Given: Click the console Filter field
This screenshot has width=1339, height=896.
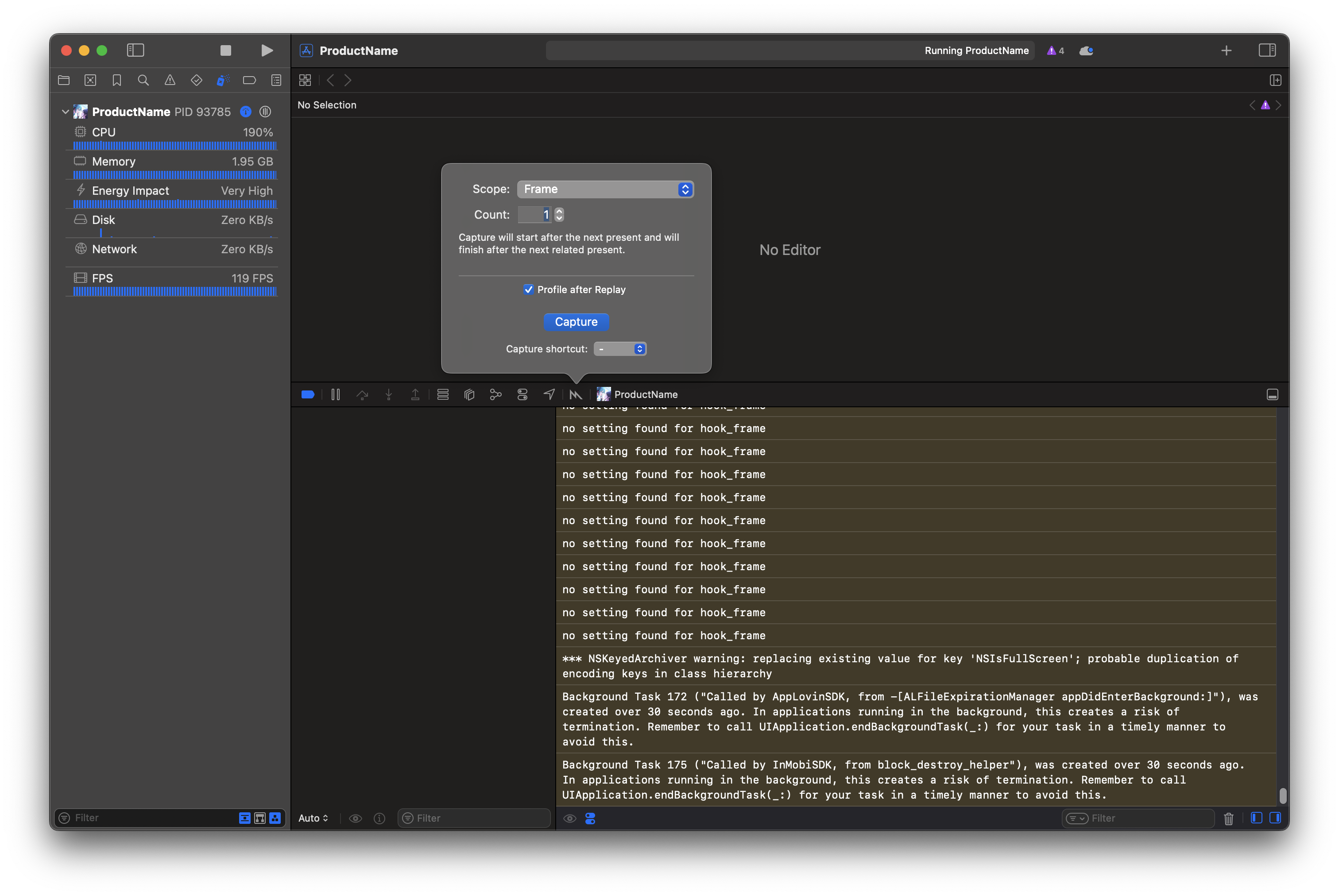Looking at the screenshot, I should tap(1138, 818).
